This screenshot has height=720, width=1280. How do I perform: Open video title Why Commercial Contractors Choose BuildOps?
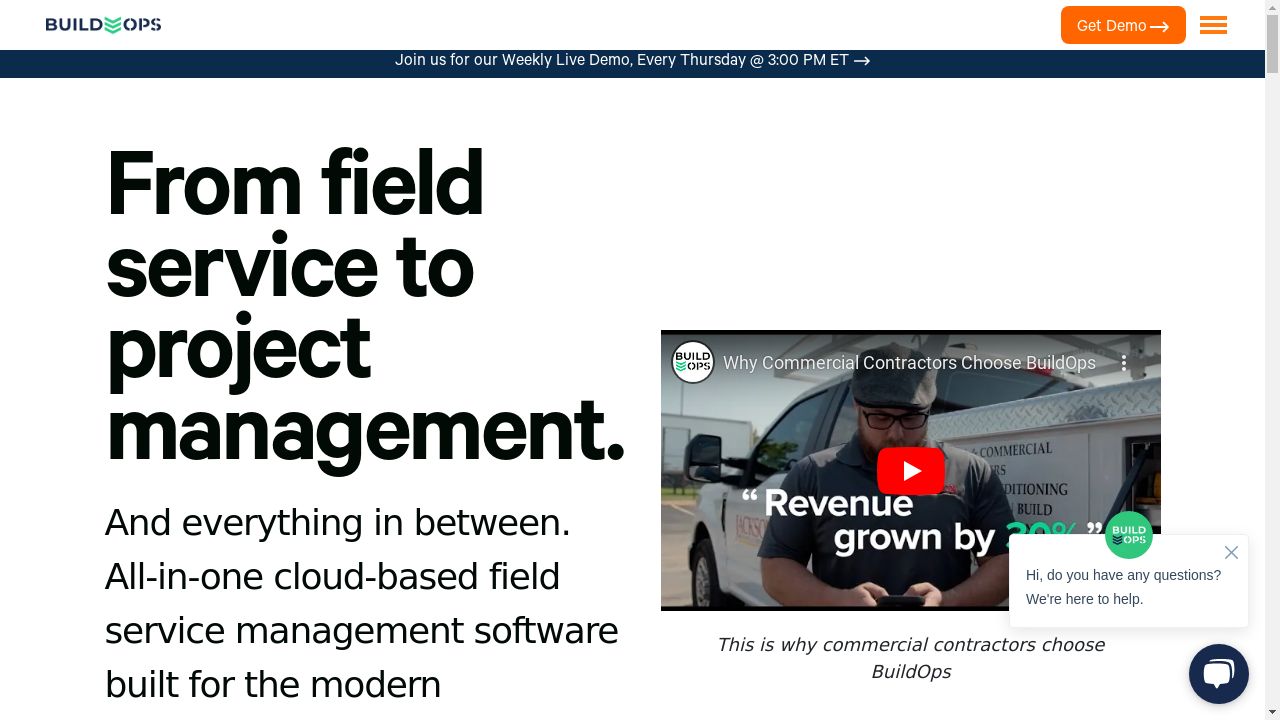pyautogui.click(x=909, y=363)
